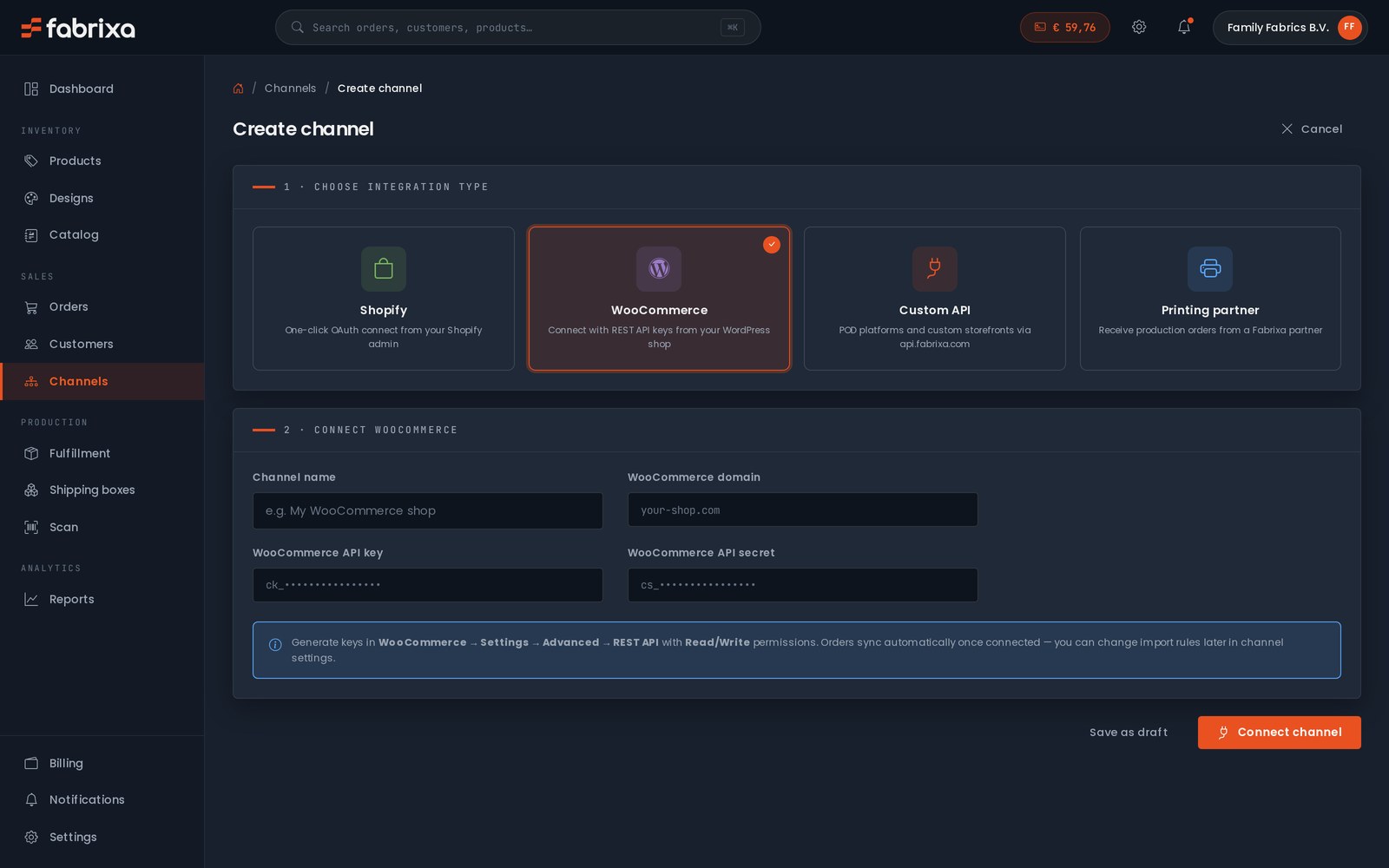Go to Fulfillment page
Screen dimensions: 1389x868
tap(102, 453)
